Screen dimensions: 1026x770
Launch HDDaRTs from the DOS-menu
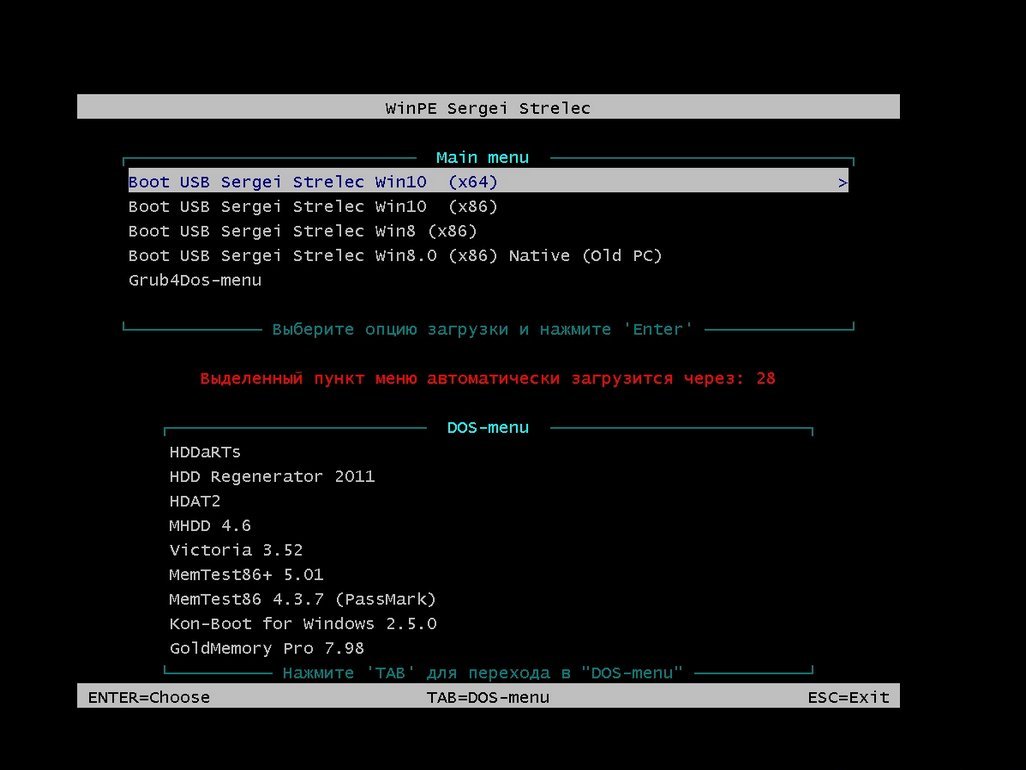pyautogui.click(x=205, y=453)
